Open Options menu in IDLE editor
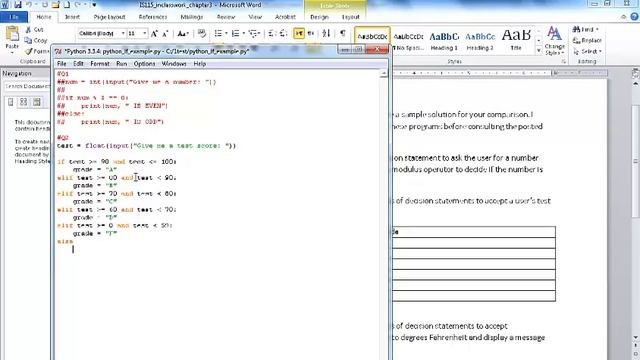The width and height of the screenshot is (640, 360). pos(144,64)
